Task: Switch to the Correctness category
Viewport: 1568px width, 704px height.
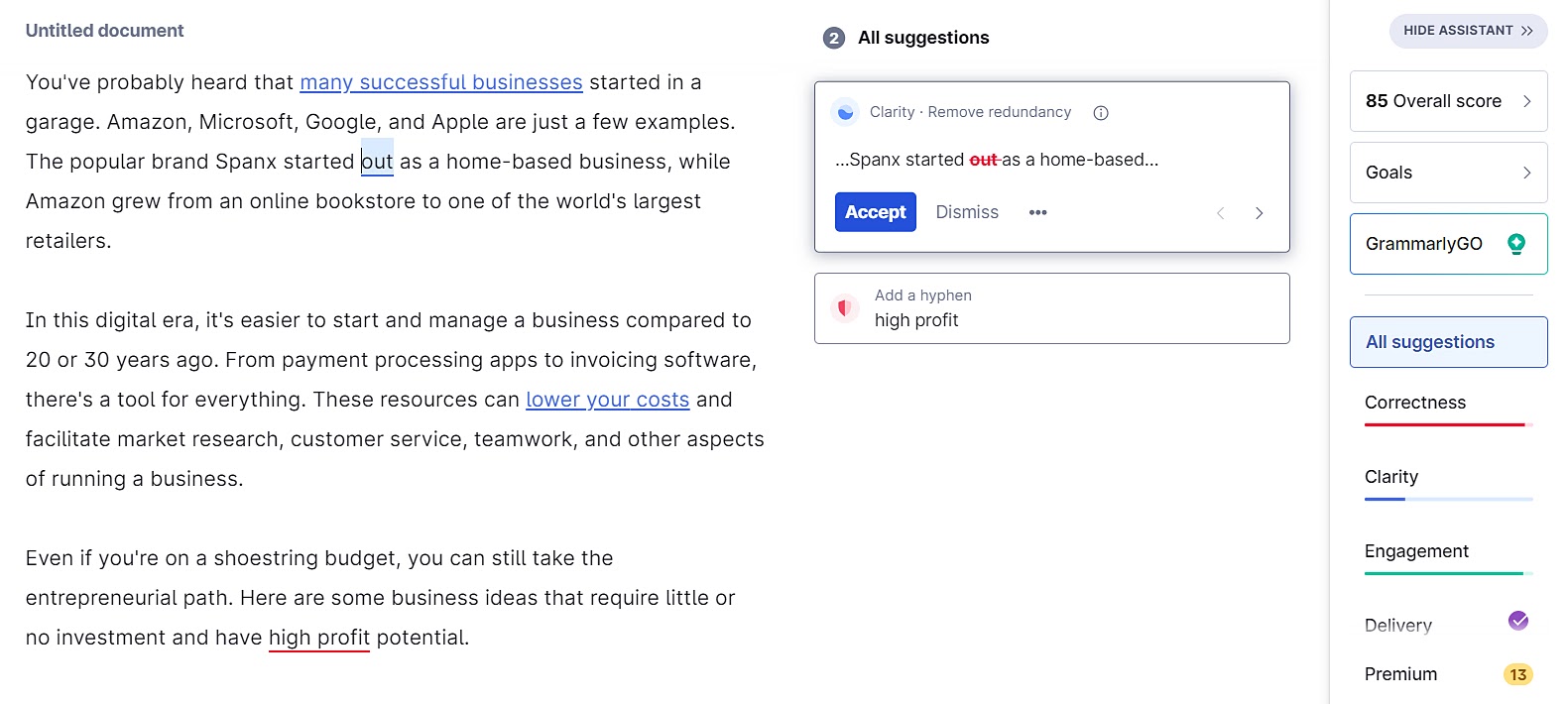Action: tap(1415, 403)
